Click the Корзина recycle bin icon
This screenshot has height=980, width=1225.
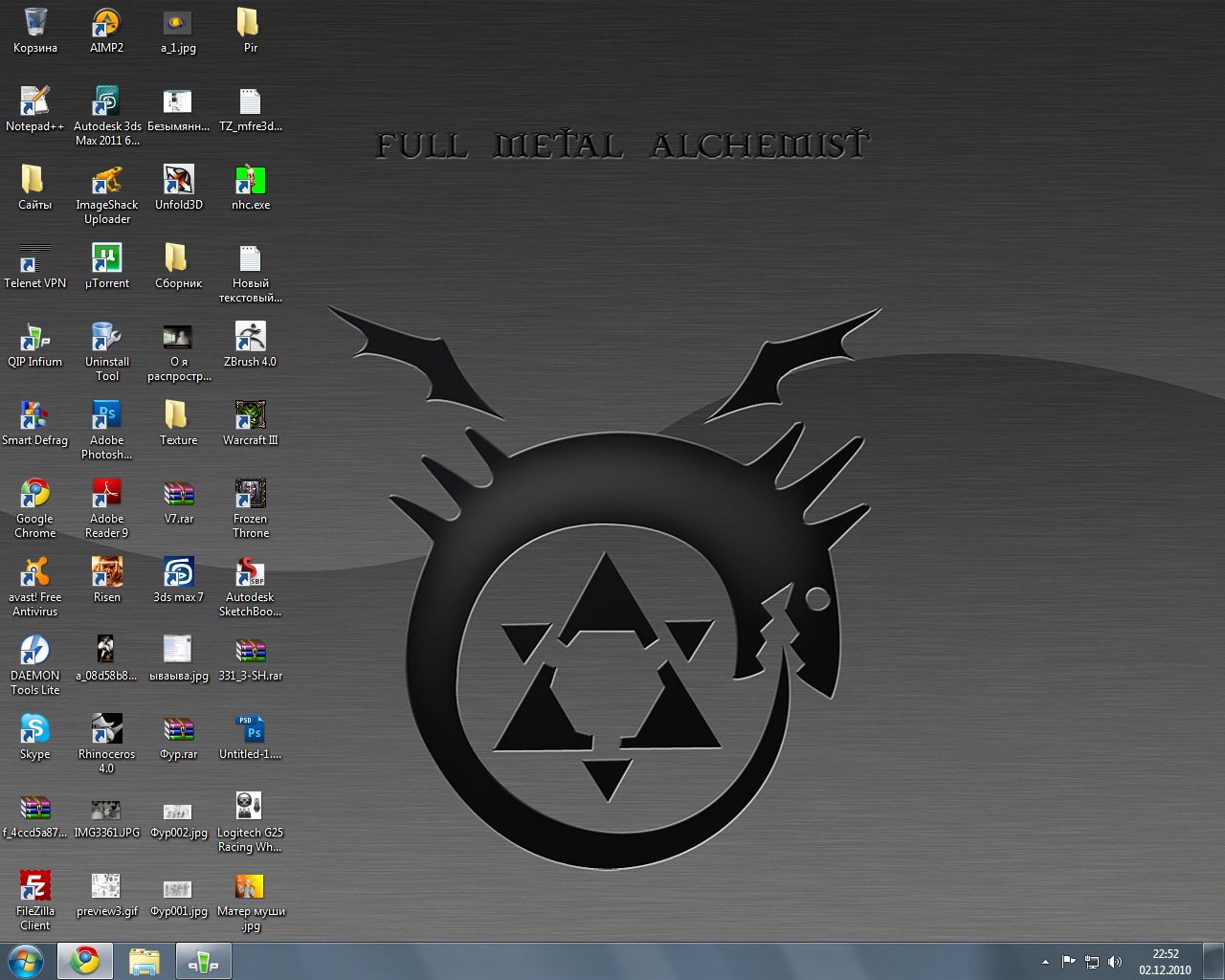tap(34, 23)
